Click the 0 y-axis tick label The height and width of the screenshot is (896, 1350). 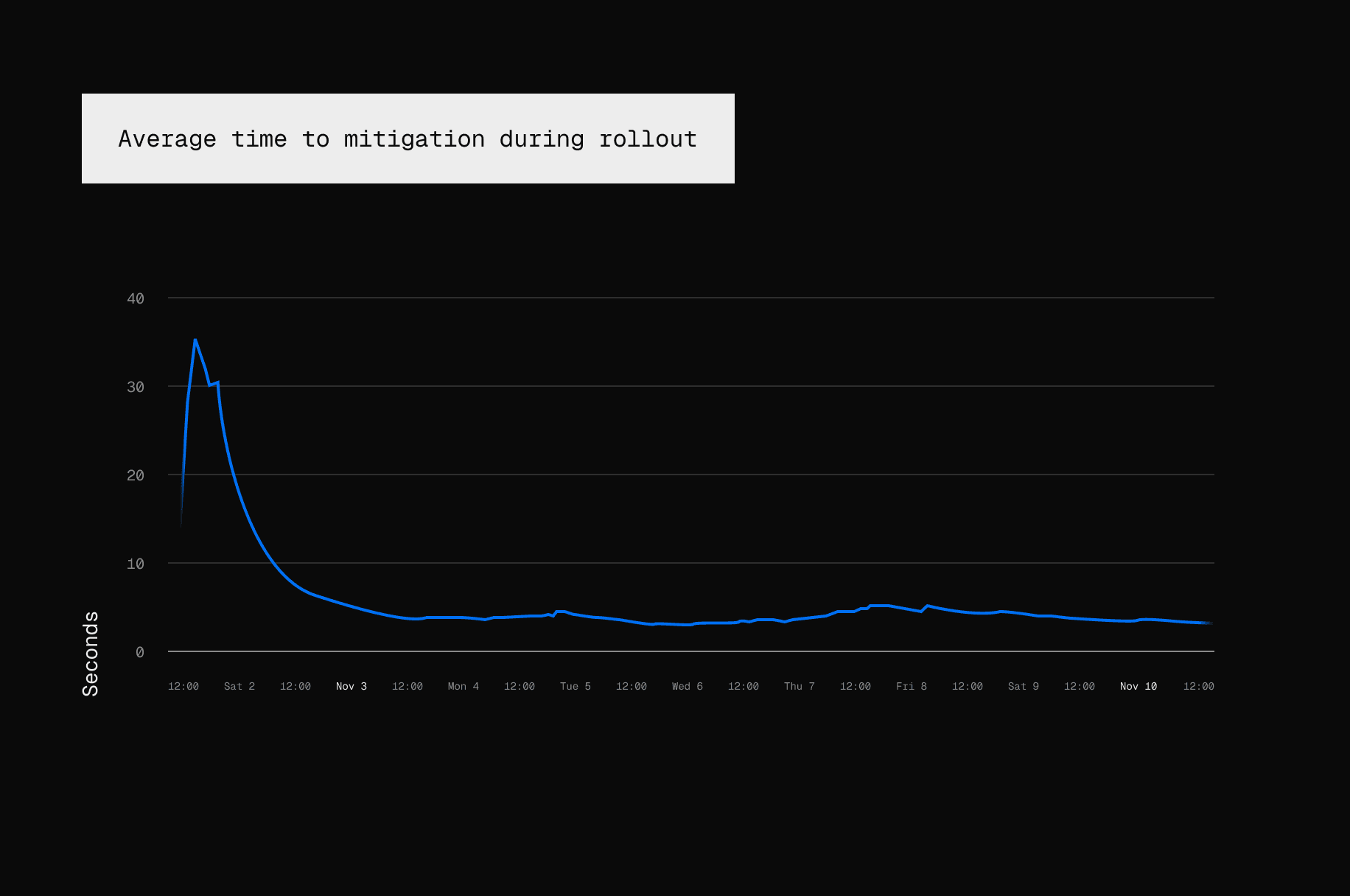coord(139,652)
